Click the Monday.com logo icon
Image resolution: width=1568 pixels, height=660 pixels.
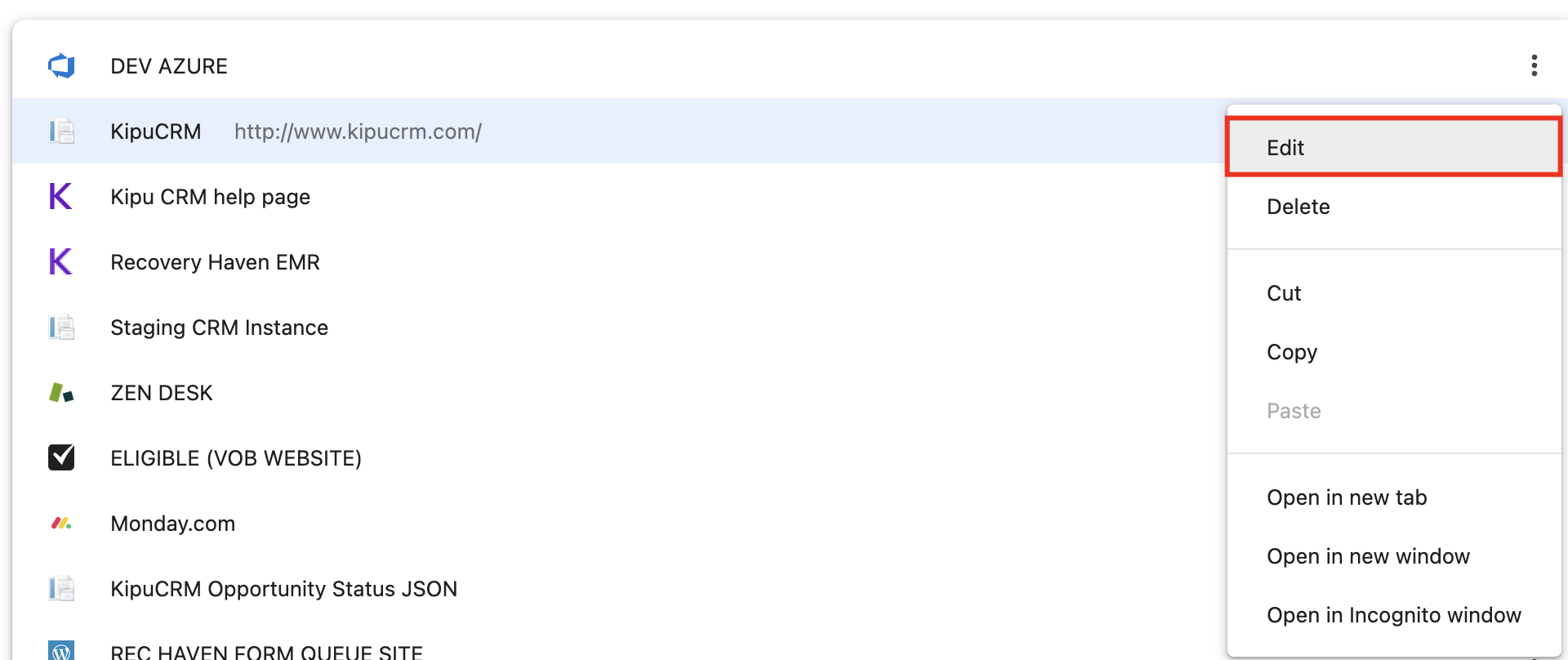(x=61, y=524)
